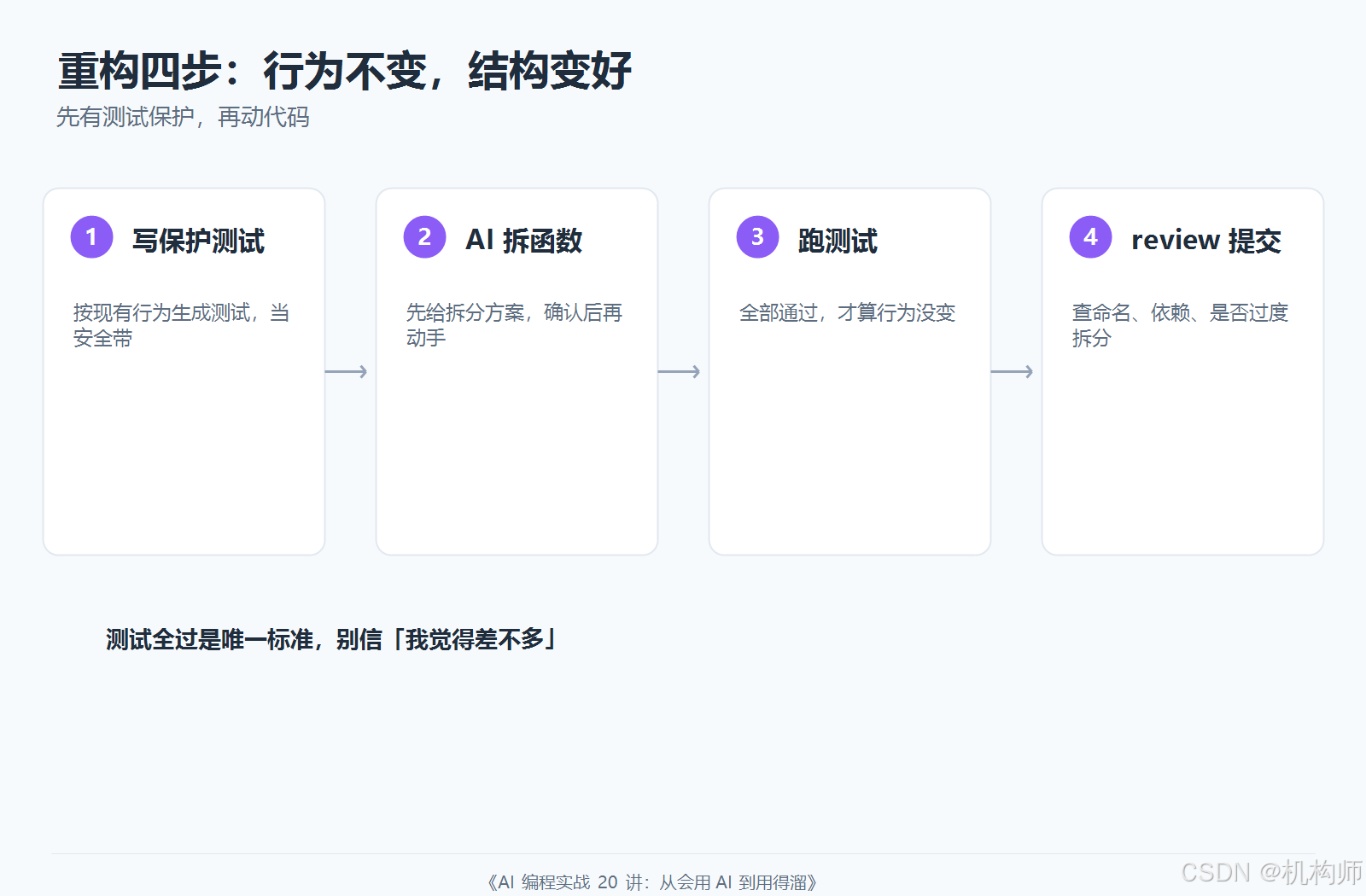The image size is (1366, 896).
Task: Click the heading review 提交
Action: point(1206,241)
